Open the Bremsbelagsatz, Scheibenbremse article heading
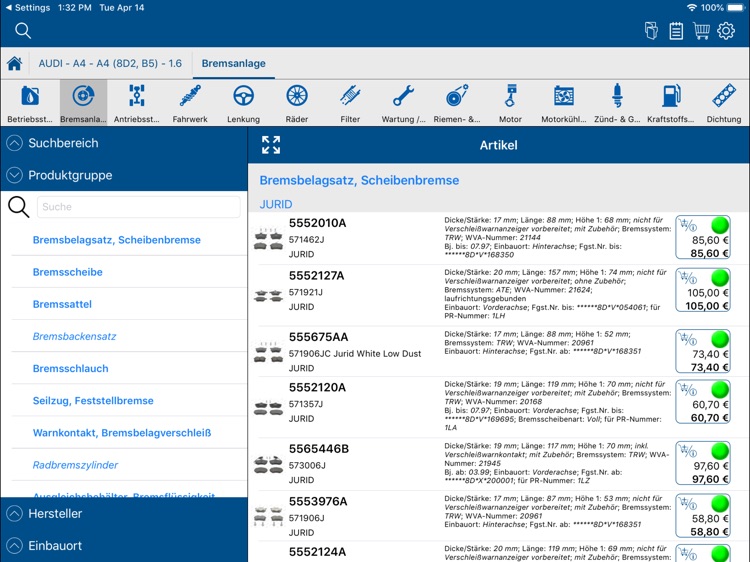Viewport: 750px width, 562px height. [359, 180]
